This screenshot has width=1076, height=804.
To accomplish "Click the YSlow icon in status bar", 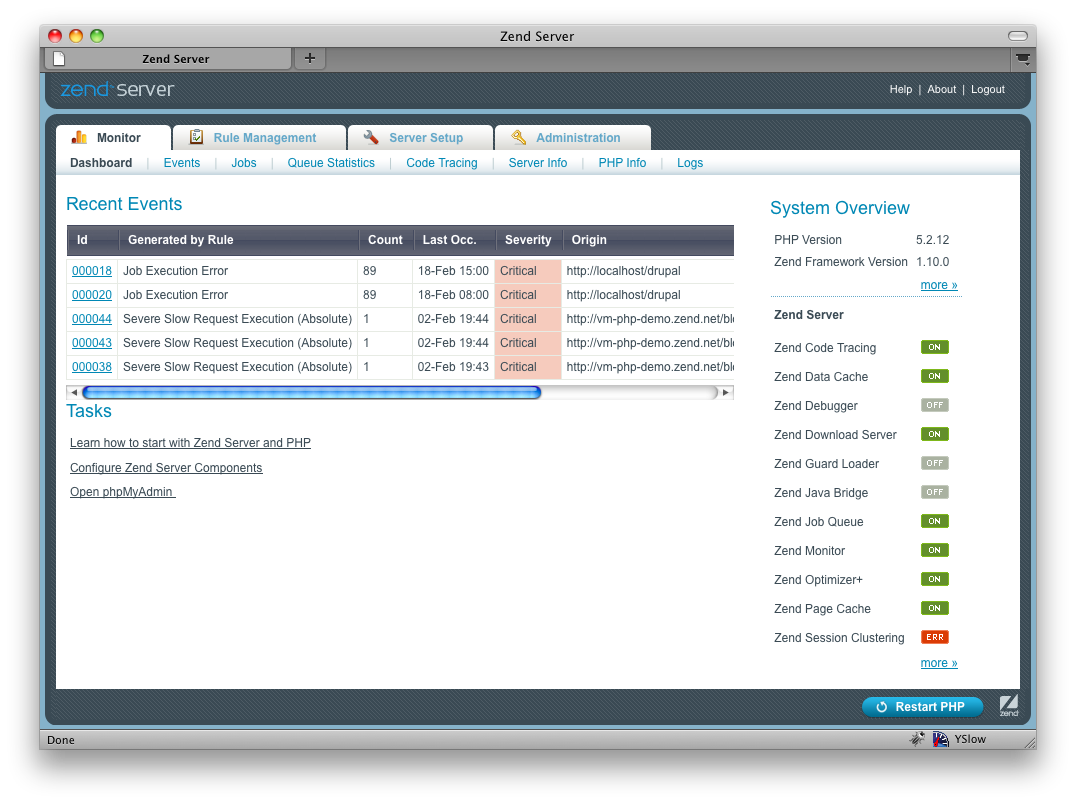I will tap(940, 739).
